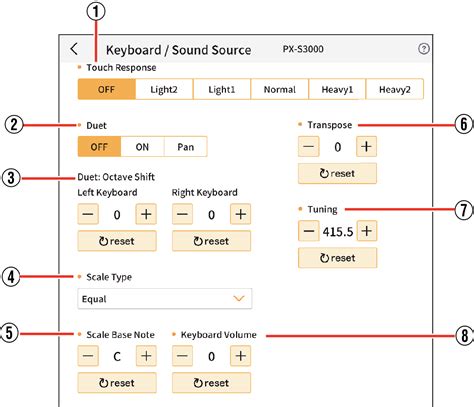Viewport: 474px width, 407px height.
Task: Increase Left Keyboard octave shift
Action: coord(146,214)
